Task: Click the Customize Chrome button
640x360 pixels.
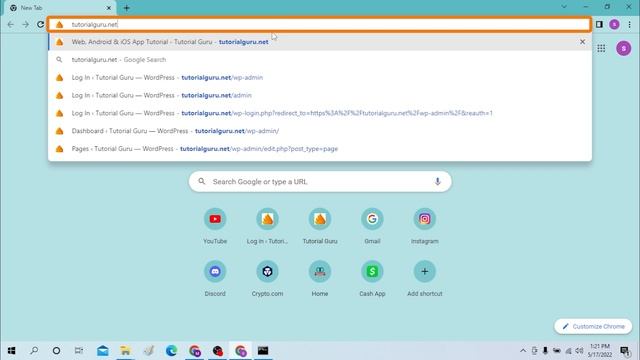Action: (593, 327)
